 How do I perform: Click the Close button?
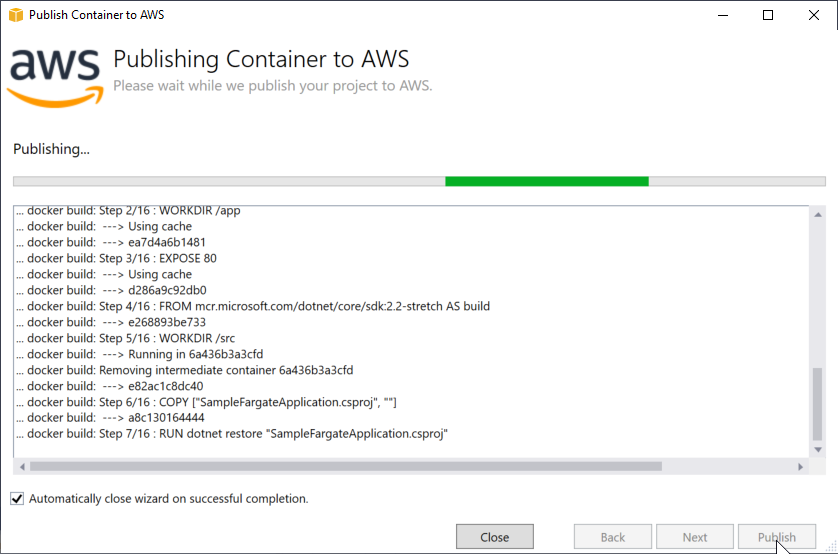[x=494, y=537]
